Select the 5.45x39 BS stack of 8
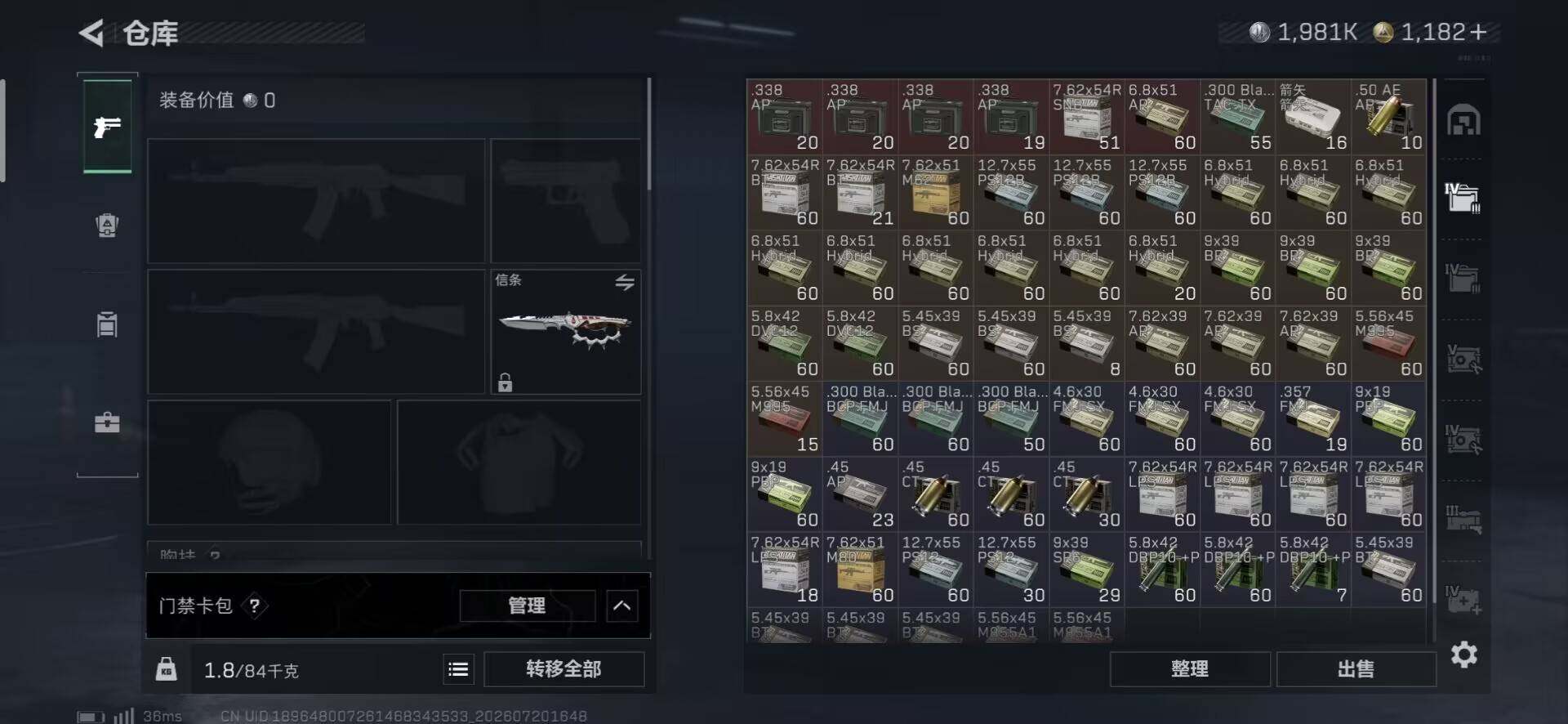This screenshot has height=724, width=1568. pyautogui.click(x=1087, y=343)
